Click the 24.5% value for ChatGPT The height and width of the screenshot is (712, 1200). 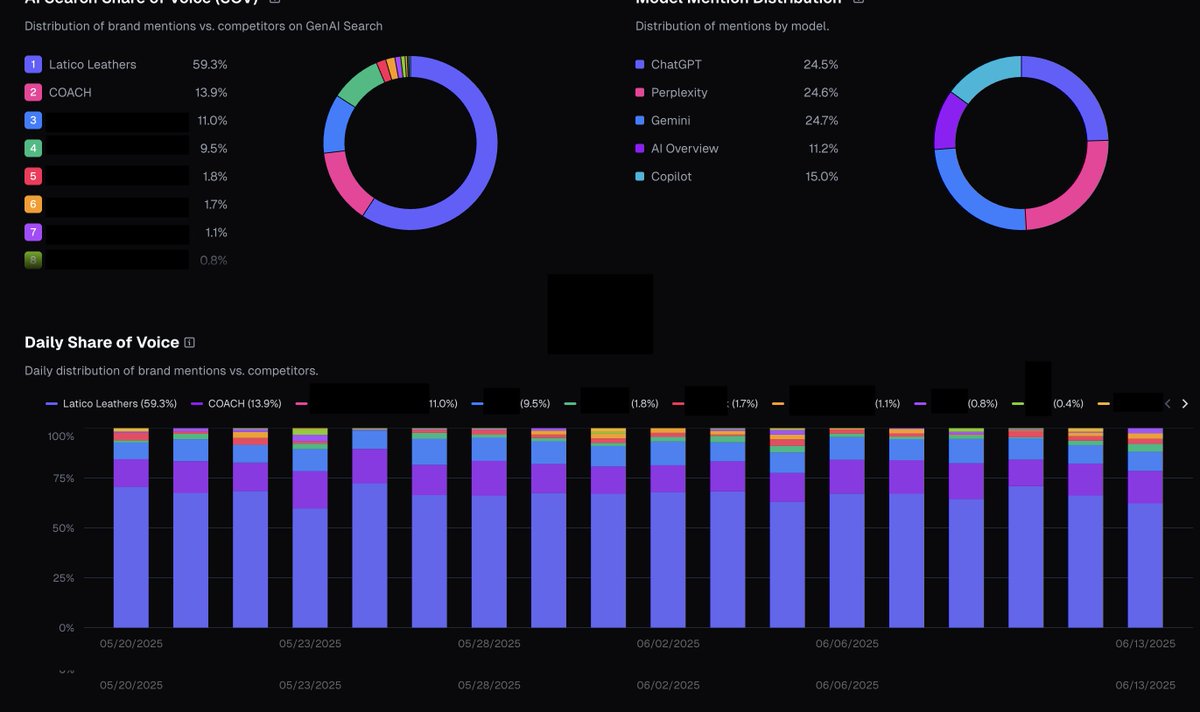[821, 64]
